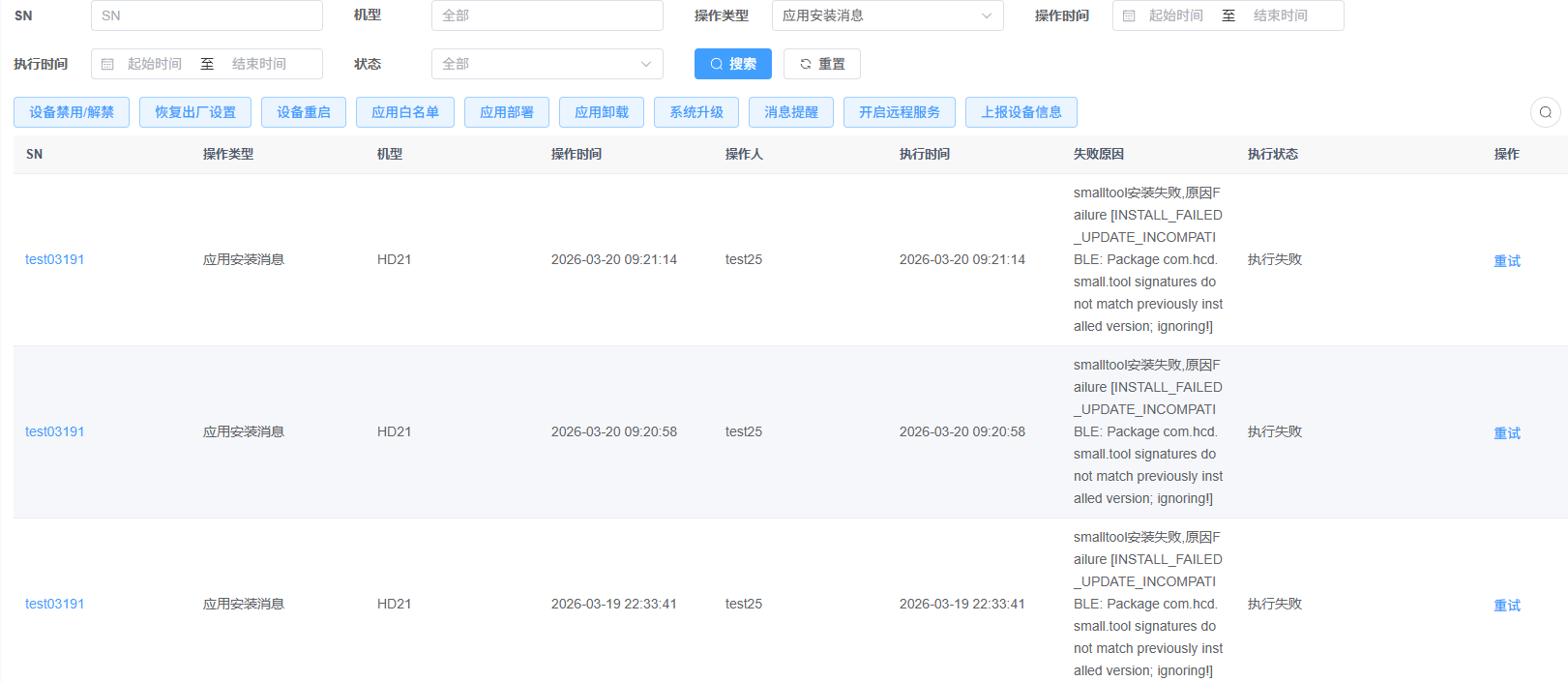Viewport: 1568px width, 682px height.
Task: Select 系统升级 action
Action: tap(696, 112)
